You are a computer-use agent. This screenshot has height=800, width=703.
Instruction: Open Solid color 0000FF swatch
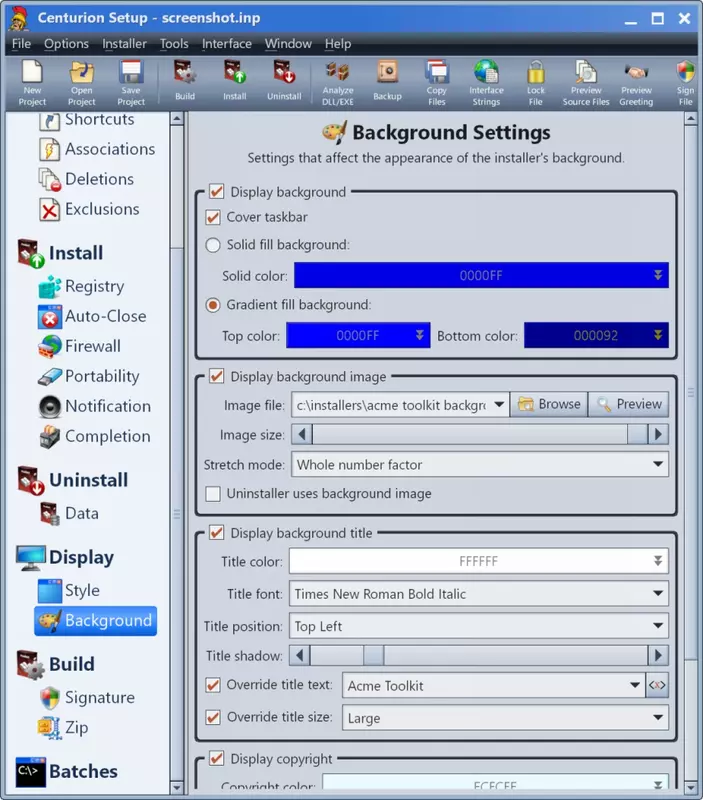[481, 276]
